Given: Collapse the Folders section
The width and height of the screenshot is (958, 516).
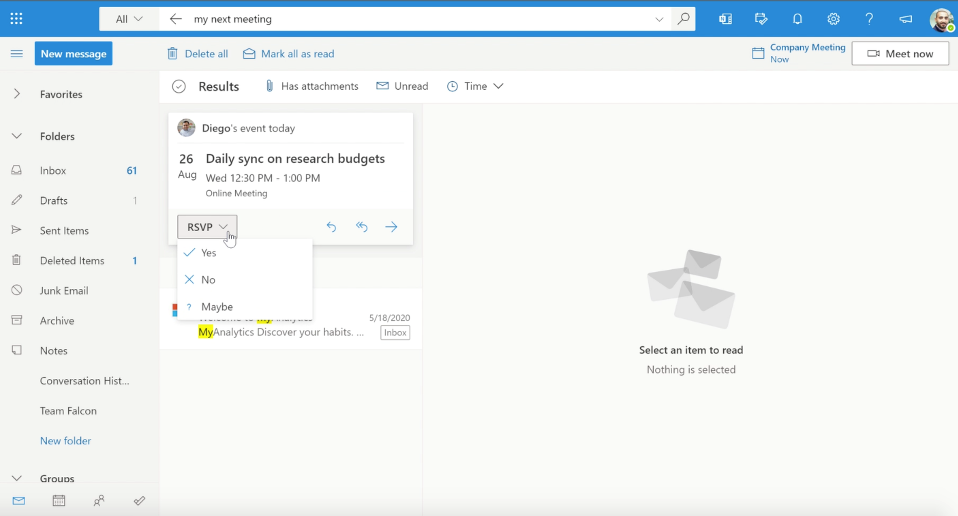Looking at the screenshot, I should click(x=16, y=136).
